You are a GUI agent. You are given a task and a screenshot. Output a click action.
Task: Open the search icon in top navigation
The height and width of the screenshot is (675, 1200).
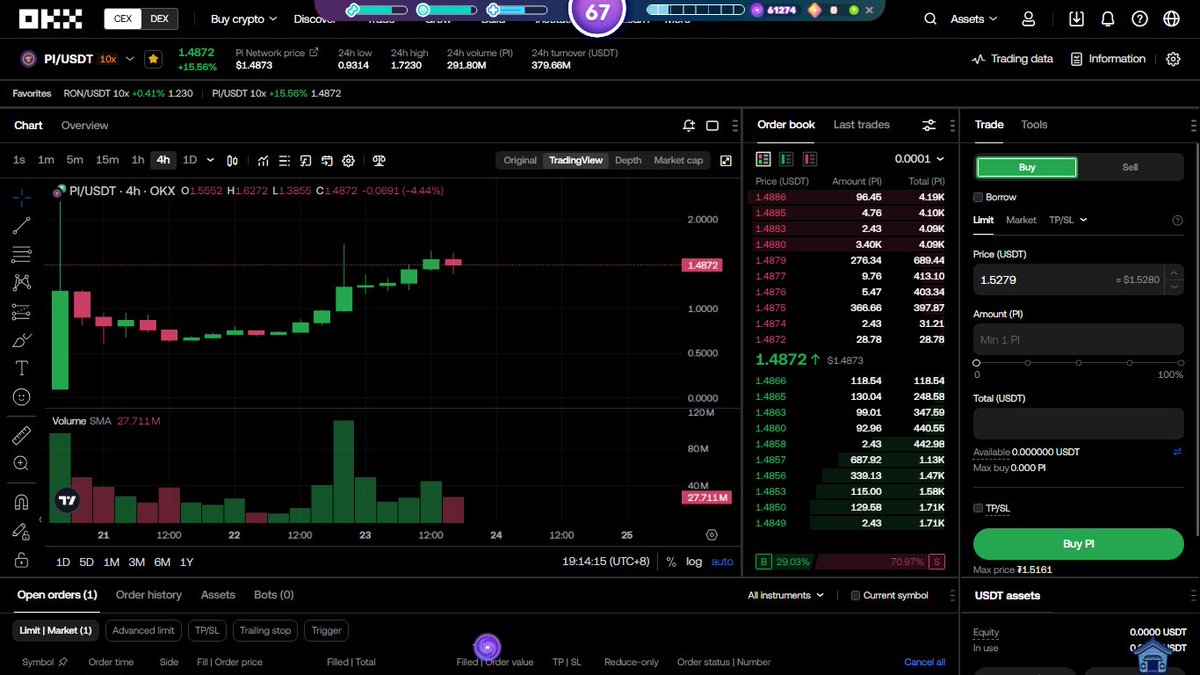coord(931,19)
